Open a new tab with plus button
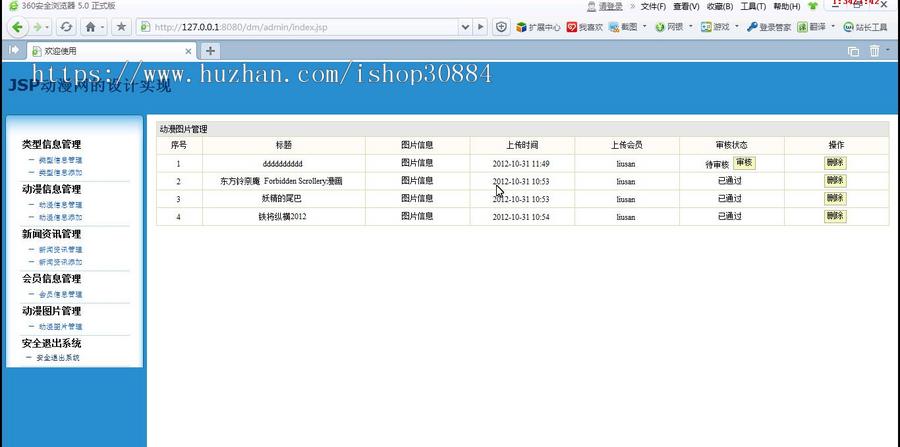Screen dimensions: 900x447 point(210,51)
